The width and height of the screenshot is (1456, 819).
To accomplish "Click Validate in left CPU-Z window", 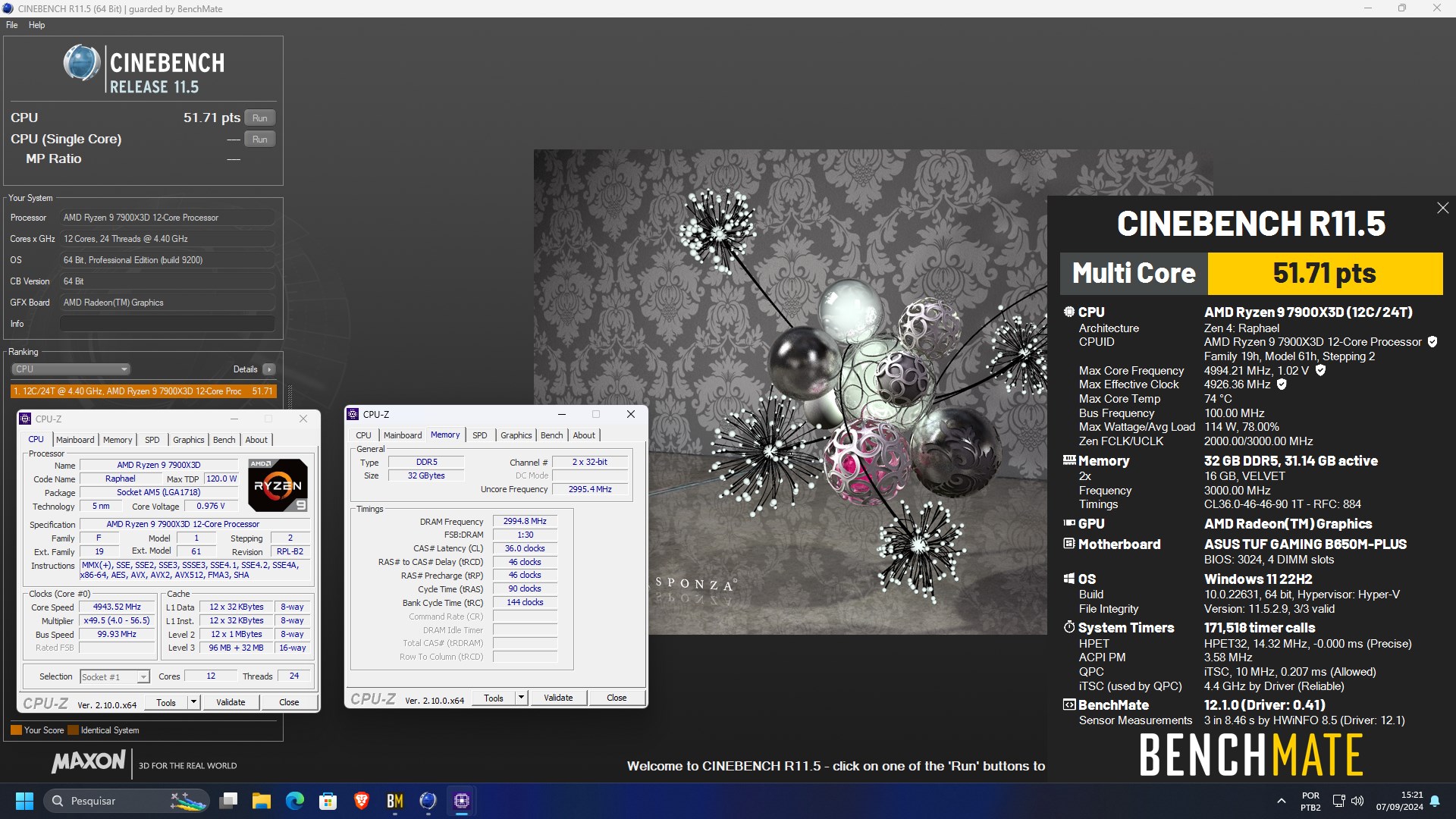I will [231, 702].
